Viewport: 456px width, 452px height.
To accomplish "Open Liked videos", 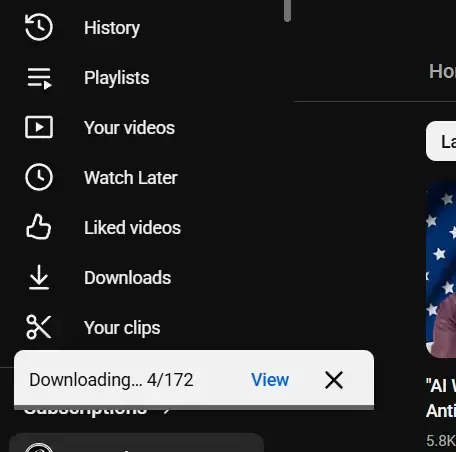I will pos(132,228).
